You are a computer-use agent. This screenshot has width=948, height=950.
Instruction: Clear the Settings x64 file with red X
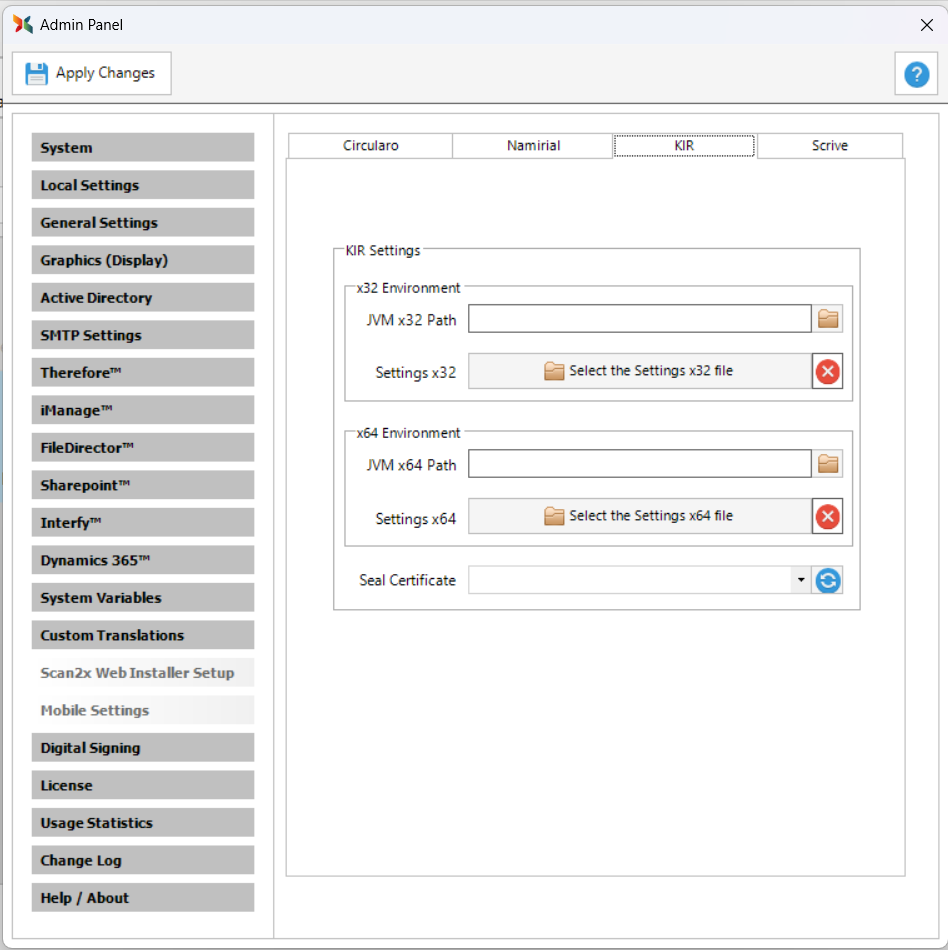click(828, 517)
